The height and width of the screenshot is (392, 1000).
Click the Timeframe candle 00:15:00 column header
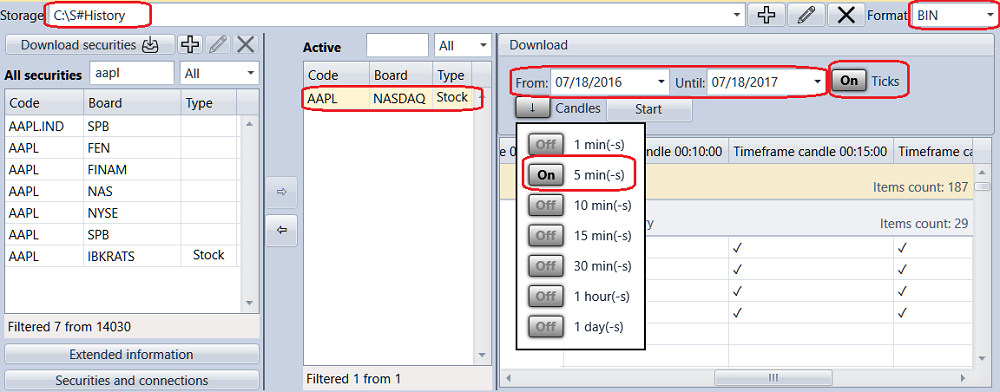pyautogui.click(x=811, y=152)
